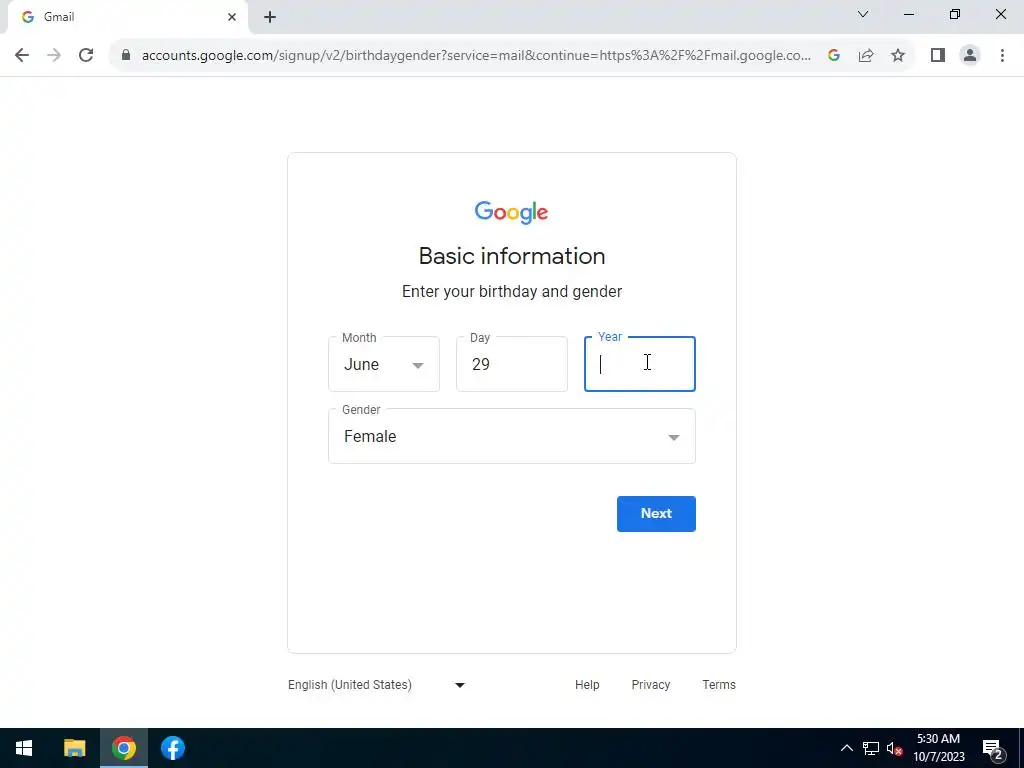This screenshot has width=1024, height=768.
Task: Open the Privacy link
Action: pos(650,685)
